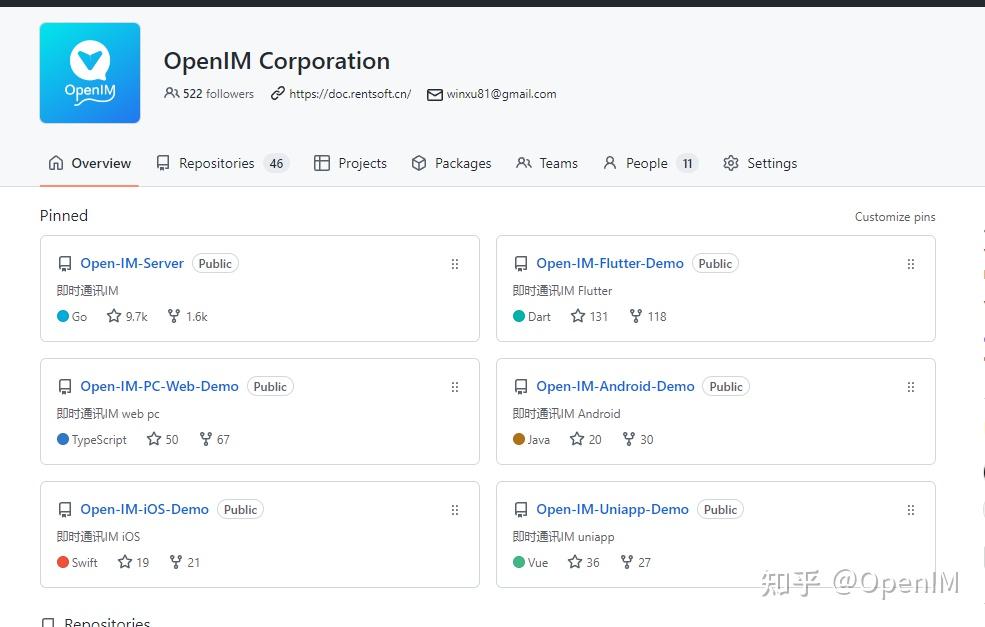Open the Open-IM-PC-Web-Demo repository link
This screenshot has height=627, width=985.
pos(160,386)
